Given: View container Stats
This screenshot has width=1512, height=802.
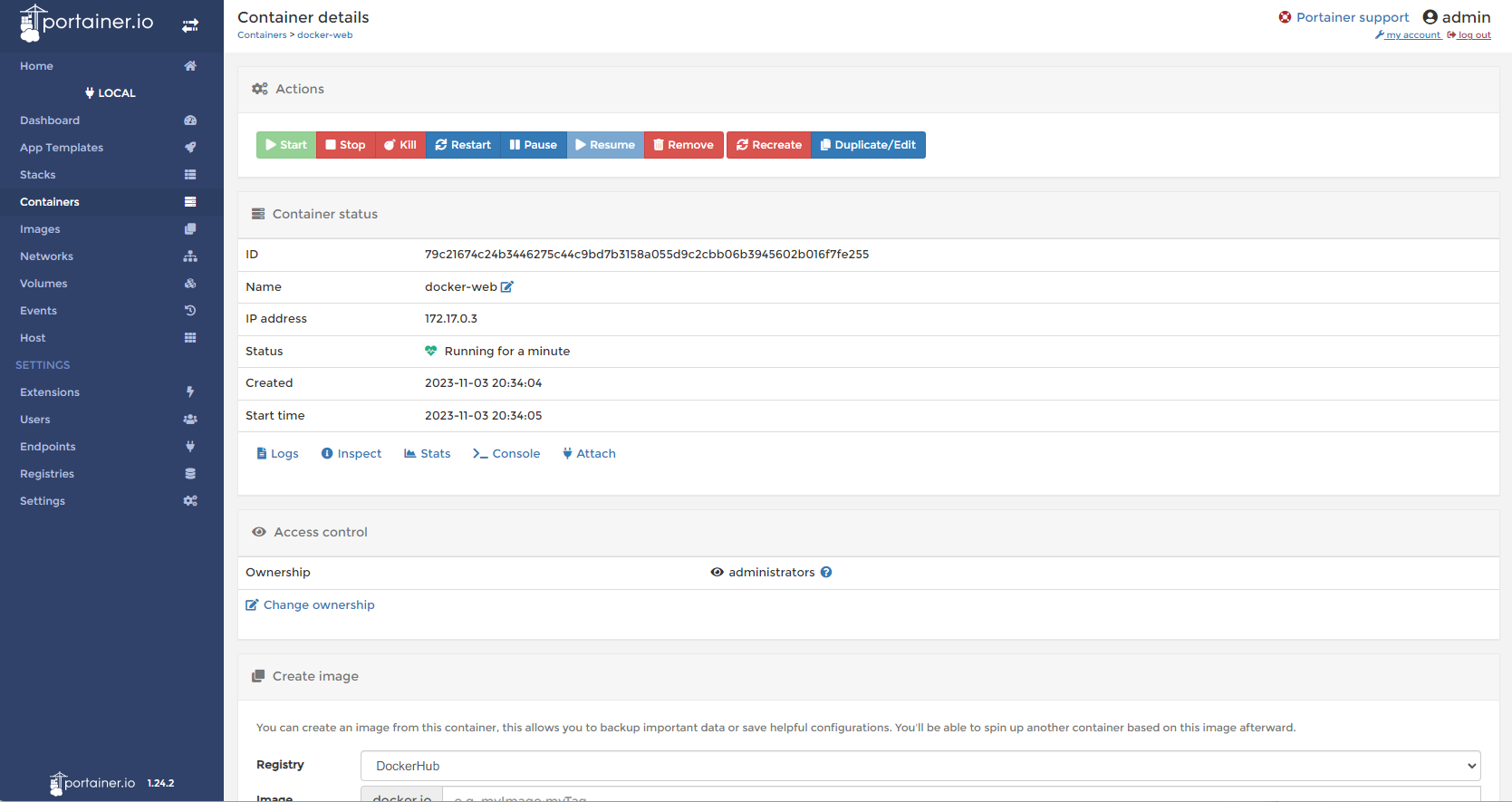Looking at the screenshot, I should [x=428, y=454].
